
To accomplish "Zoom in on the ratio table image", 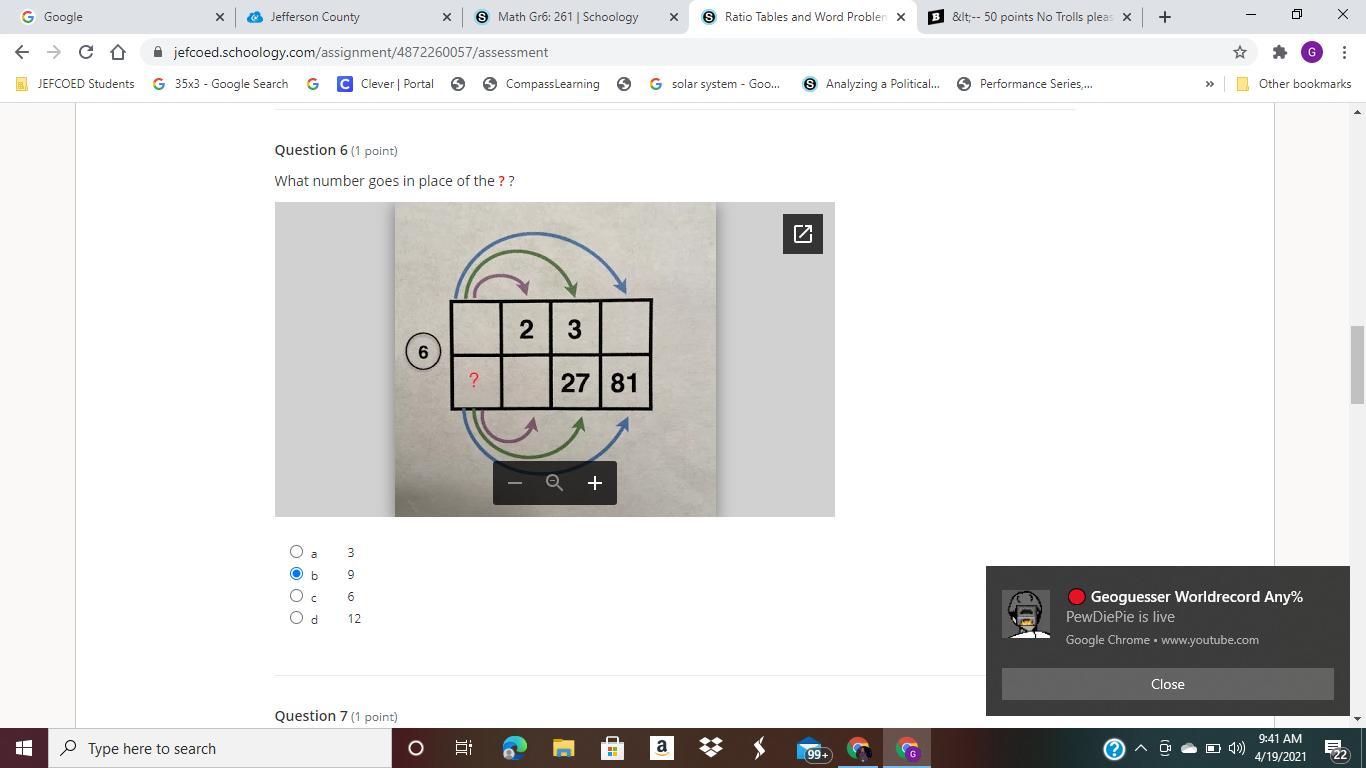I will (x=595, y=483).
